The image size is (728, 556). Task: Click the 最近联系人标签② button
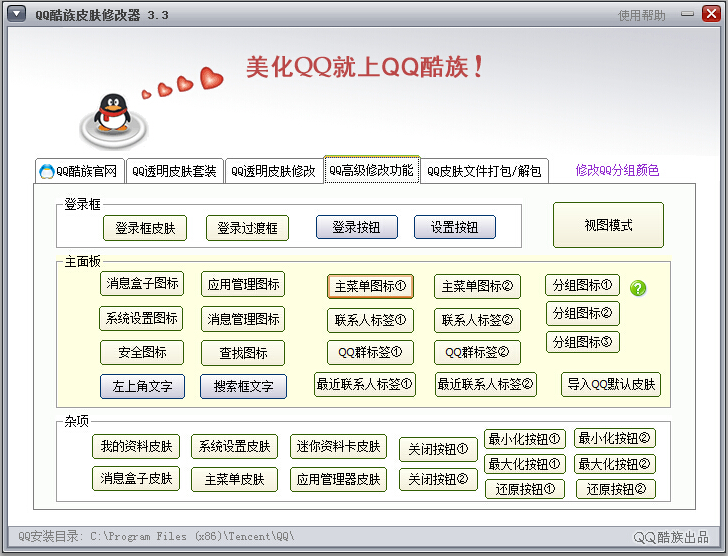coord(486,384)
